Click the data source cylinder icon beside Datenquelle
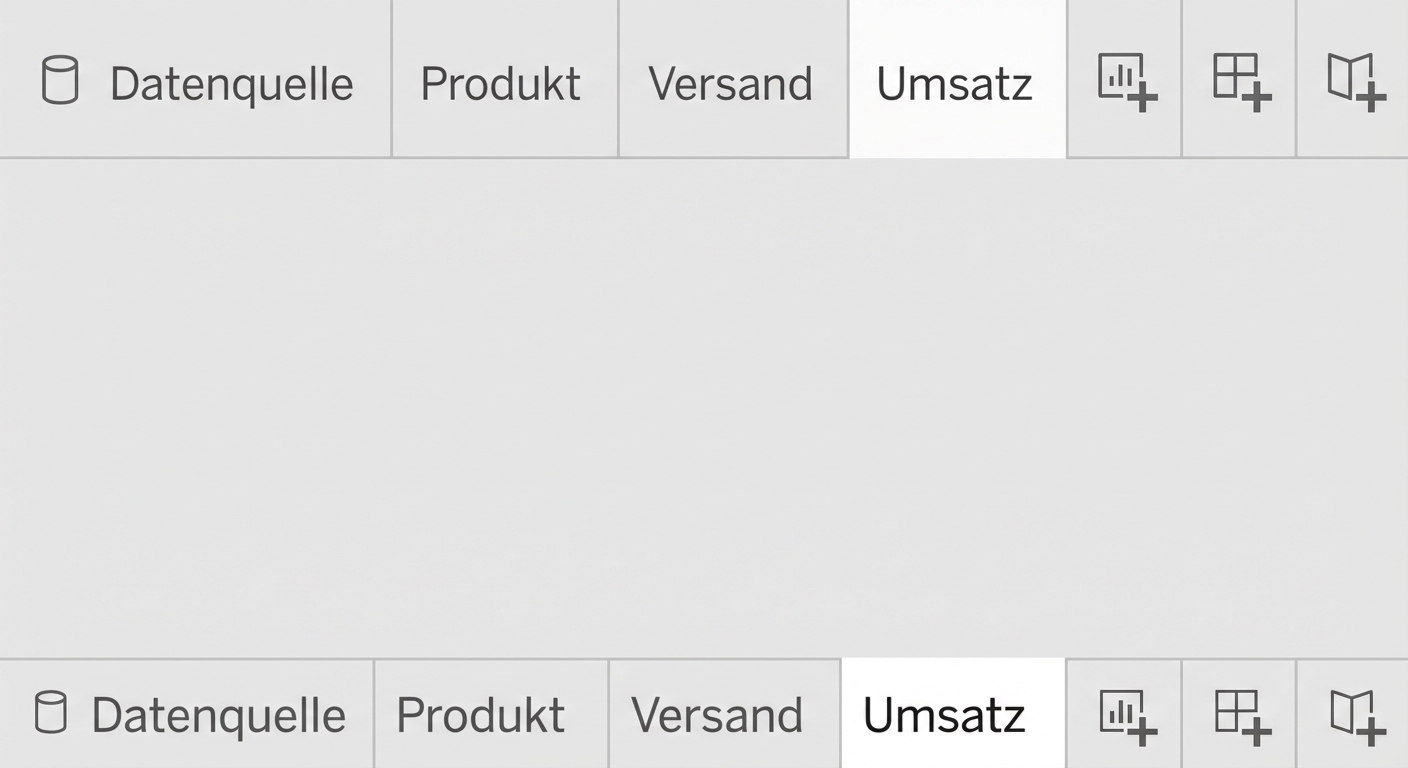Viewport: 1408px width, 768px height. tap(60, 83)
